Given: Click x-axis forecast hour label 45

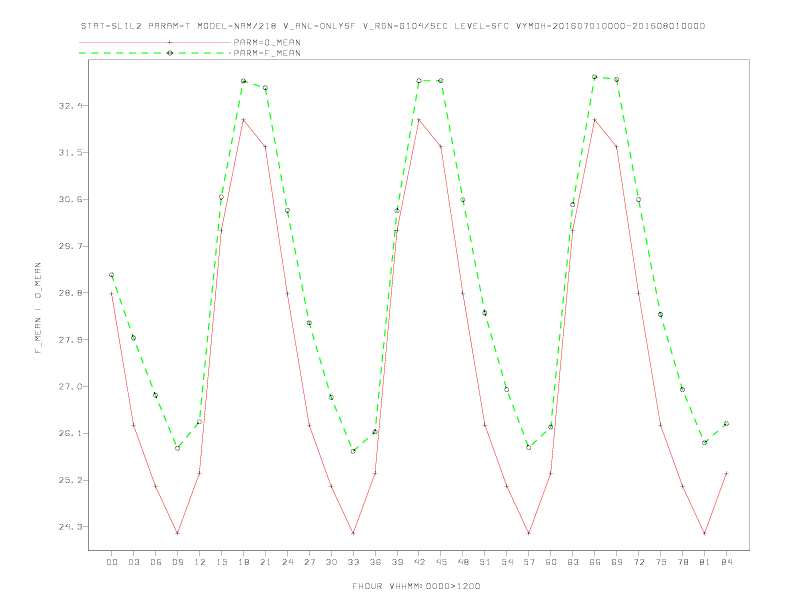Looking at the screenshot, I should pyautogui.click(x=441, y=562).
